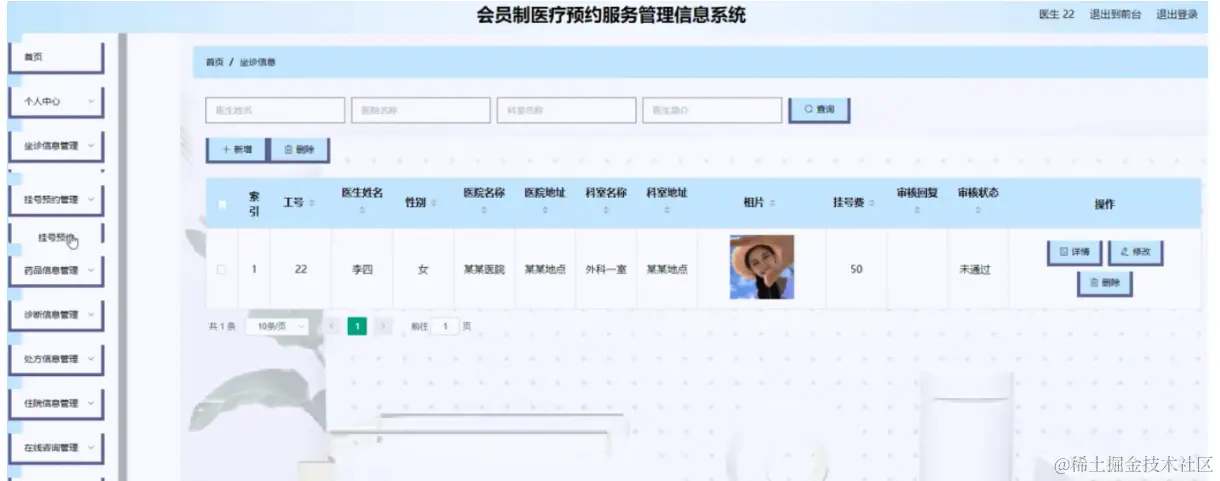Click the 科室名称 search field

tap(567, 110)
